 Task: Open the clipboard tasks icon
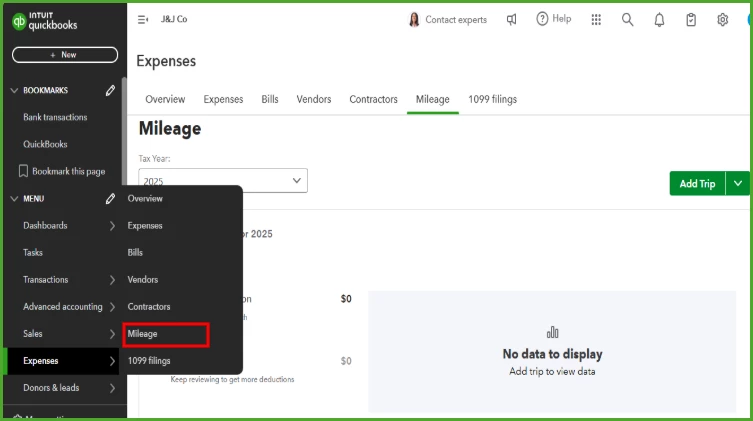tap(691, 20)
